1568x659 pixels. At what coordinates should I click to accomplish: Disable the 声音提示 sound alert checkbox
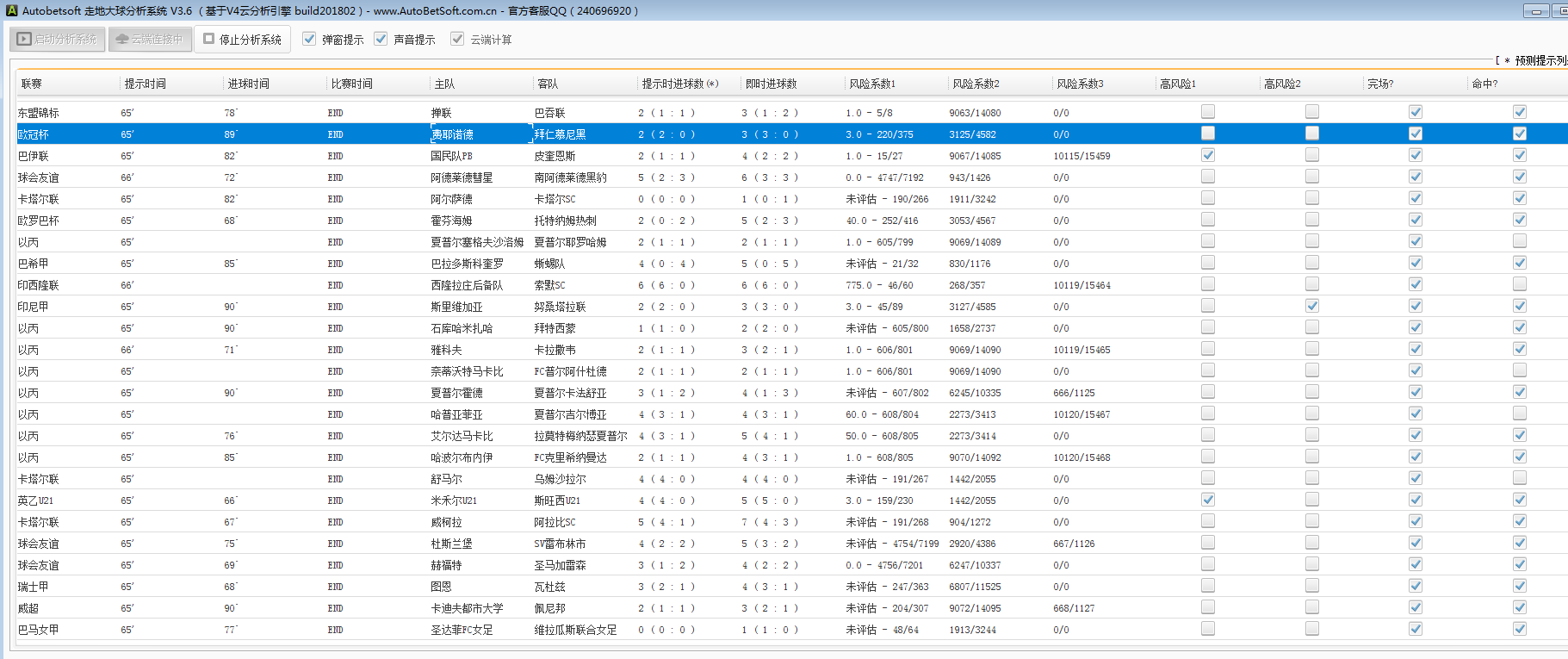point(381,39)
